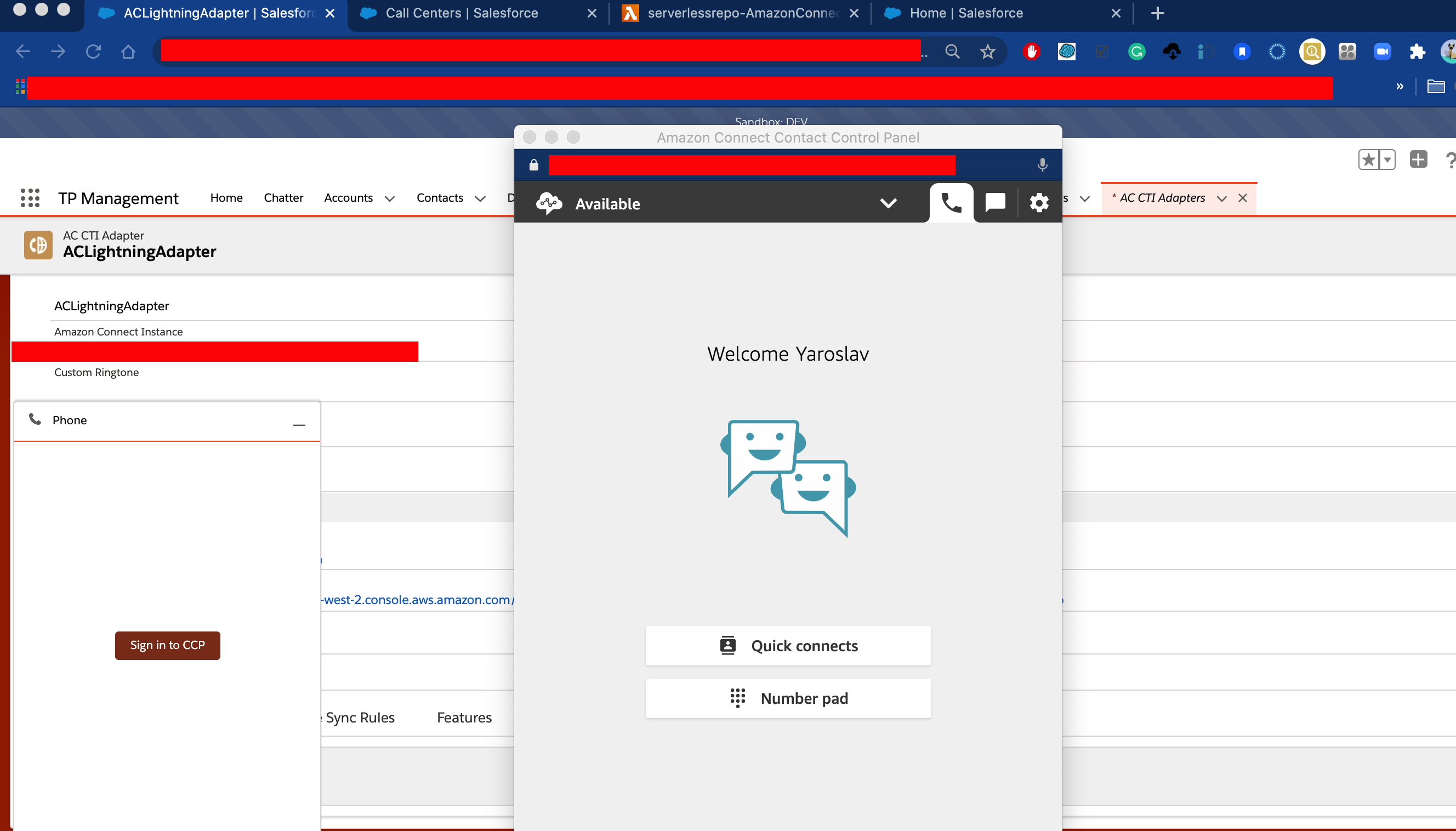Switch to the Call Centers browser tab
This screenshot has width=1456, height=831.
(x=461, y=13)
